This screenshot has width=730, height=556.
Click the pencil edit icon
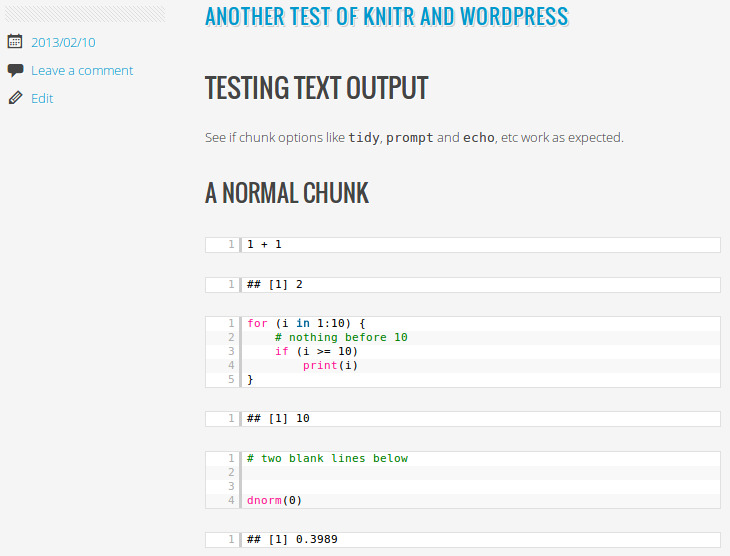click(15, 98)
